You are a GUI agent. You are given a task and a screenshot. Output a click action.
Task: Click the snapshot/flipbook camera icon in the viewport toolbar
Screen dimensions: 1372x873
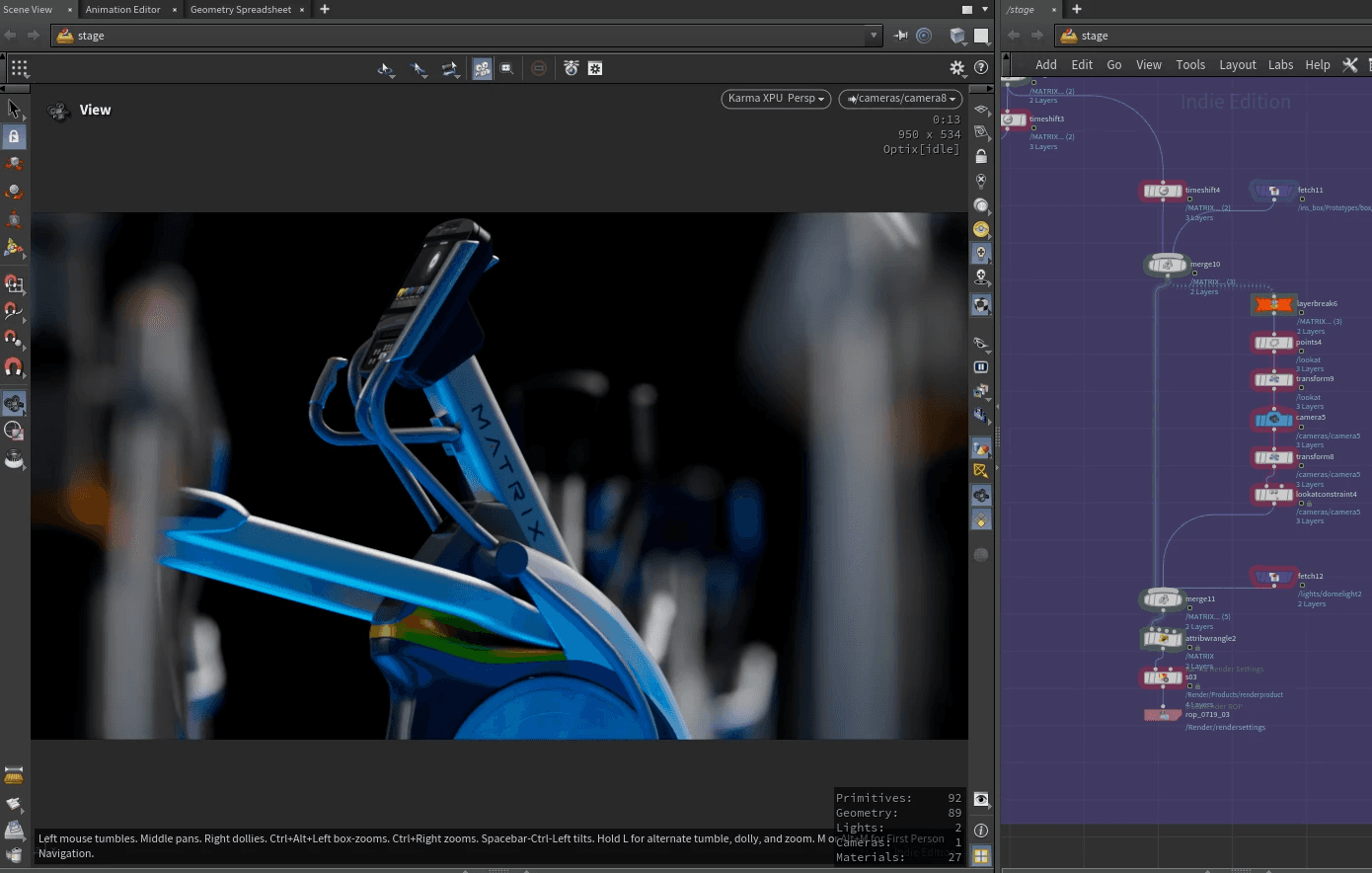pyautogui.click(x=572, y=68)
